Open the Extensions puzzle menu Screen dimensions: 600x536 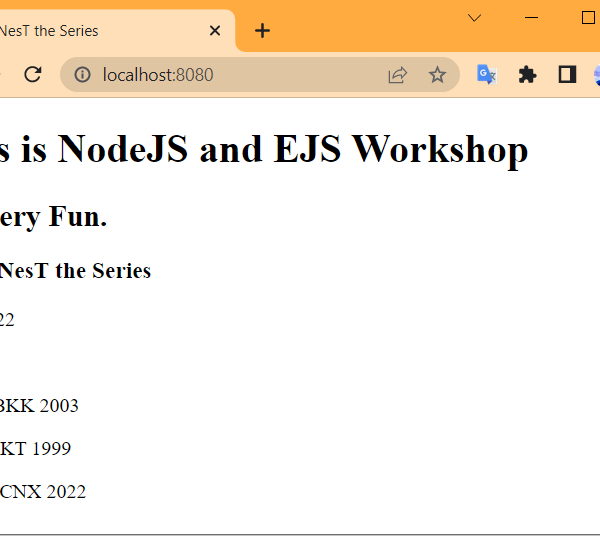point(527,75)
